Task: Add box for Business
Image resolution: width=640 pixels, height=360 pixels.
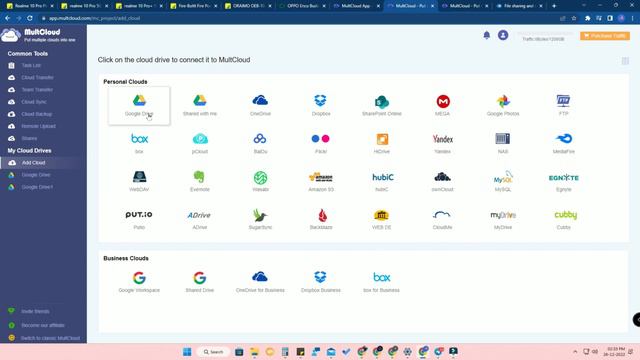Action: (x=382, y=282)
